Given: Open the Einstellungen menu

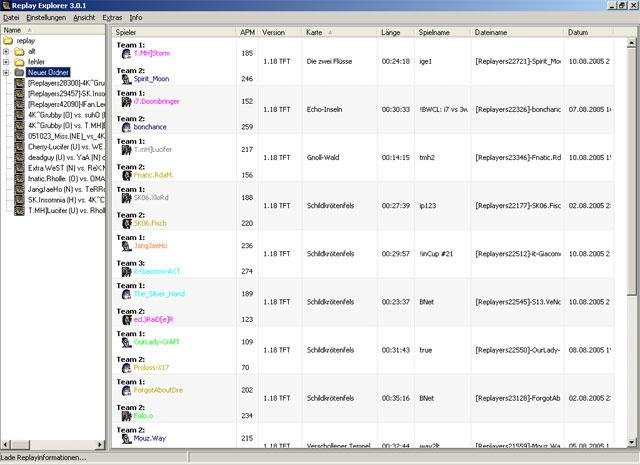Looking at the screenshot, I should click(46, 18).
